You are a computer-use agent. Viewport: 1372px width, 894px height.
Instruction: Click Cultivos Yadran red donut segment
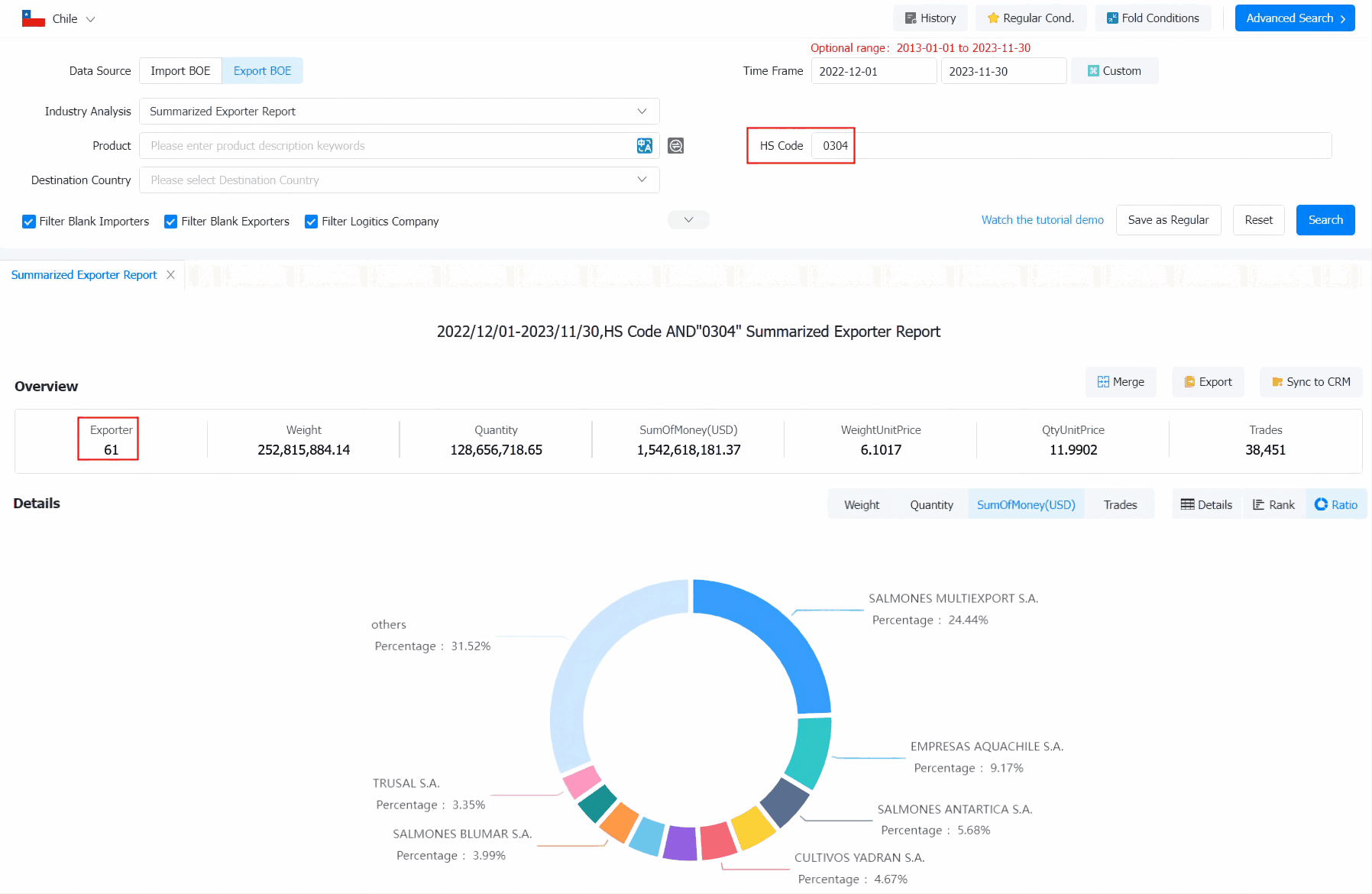(x=717, y=841)
